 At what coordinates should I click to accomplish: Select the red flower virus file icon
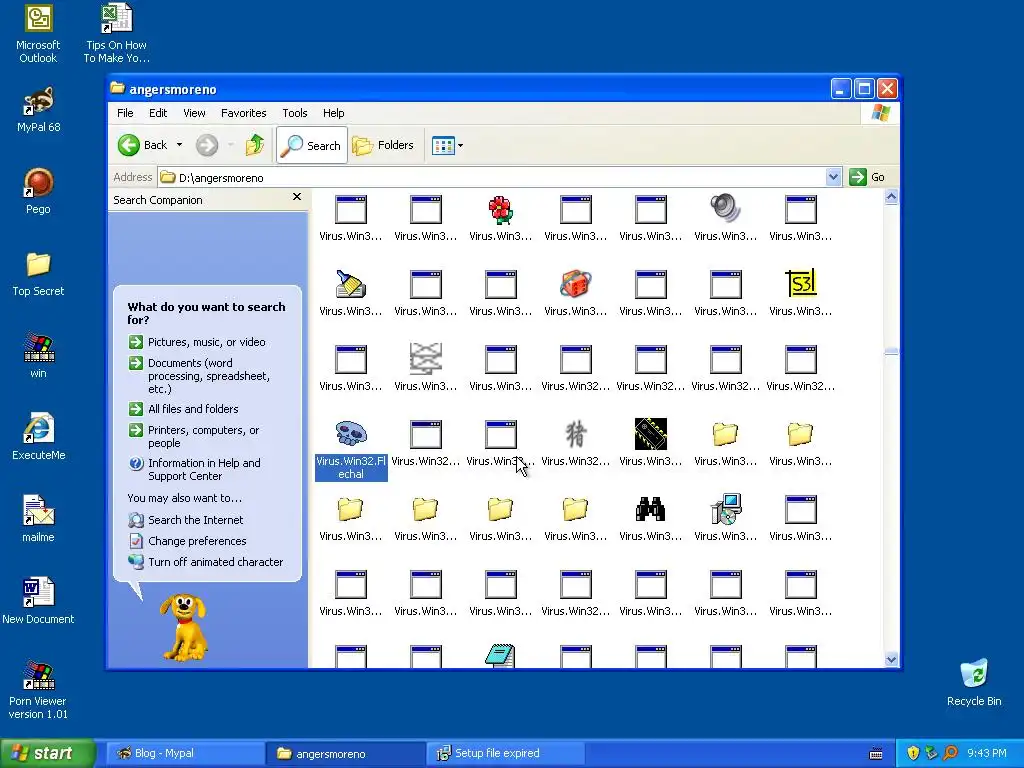pyautogui.click(x=500, y=210)
